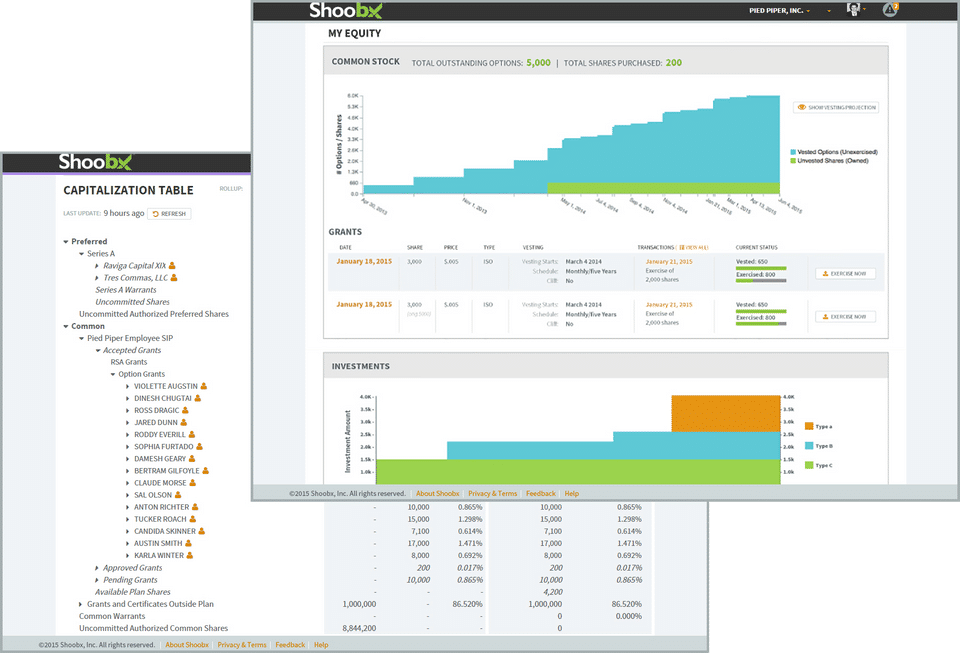The image size is (960, 653).
Task: Select Uncommitted Authorized Common Shares row
Action: (x=153, y=628)
